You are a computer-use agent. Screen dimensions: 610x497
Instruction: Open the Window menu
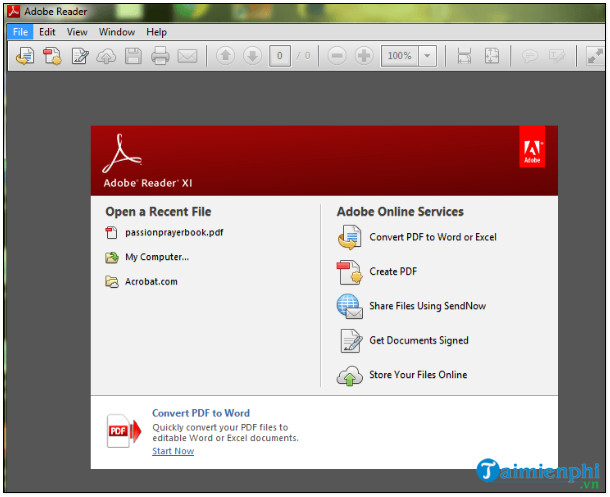click(x=117, y=32)
